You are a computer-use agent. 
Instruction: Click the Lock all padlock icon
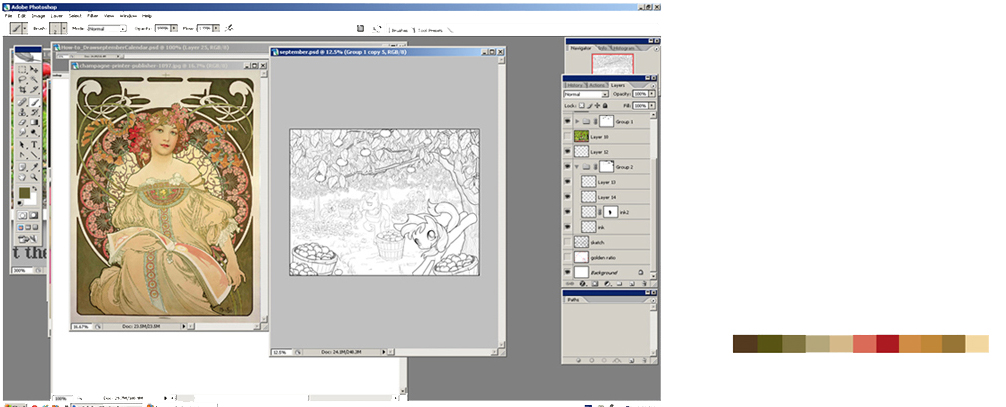(605, 106)
